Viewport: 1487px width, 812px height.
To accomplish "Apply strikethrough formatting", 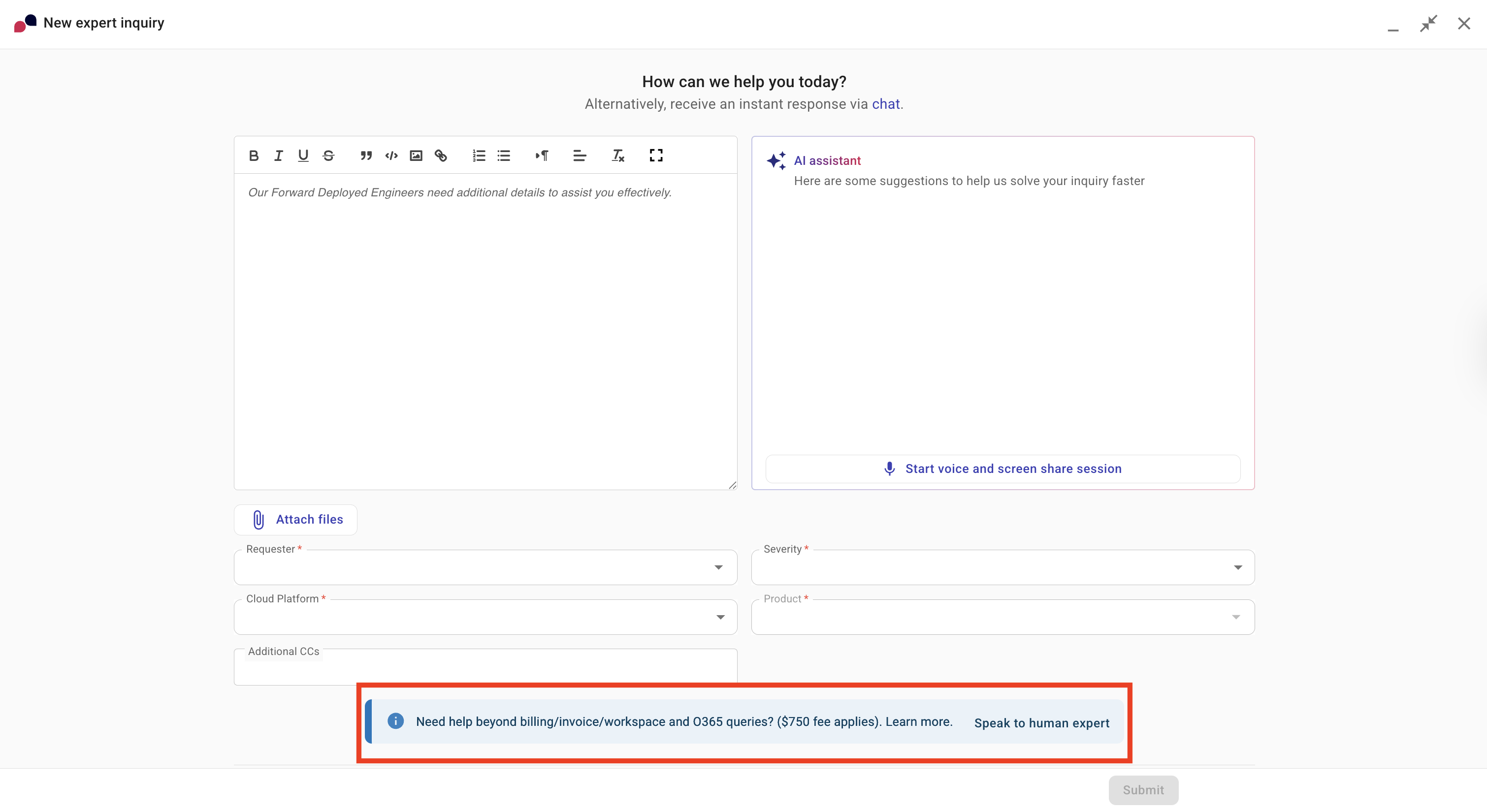I will [x=328, y=155].
